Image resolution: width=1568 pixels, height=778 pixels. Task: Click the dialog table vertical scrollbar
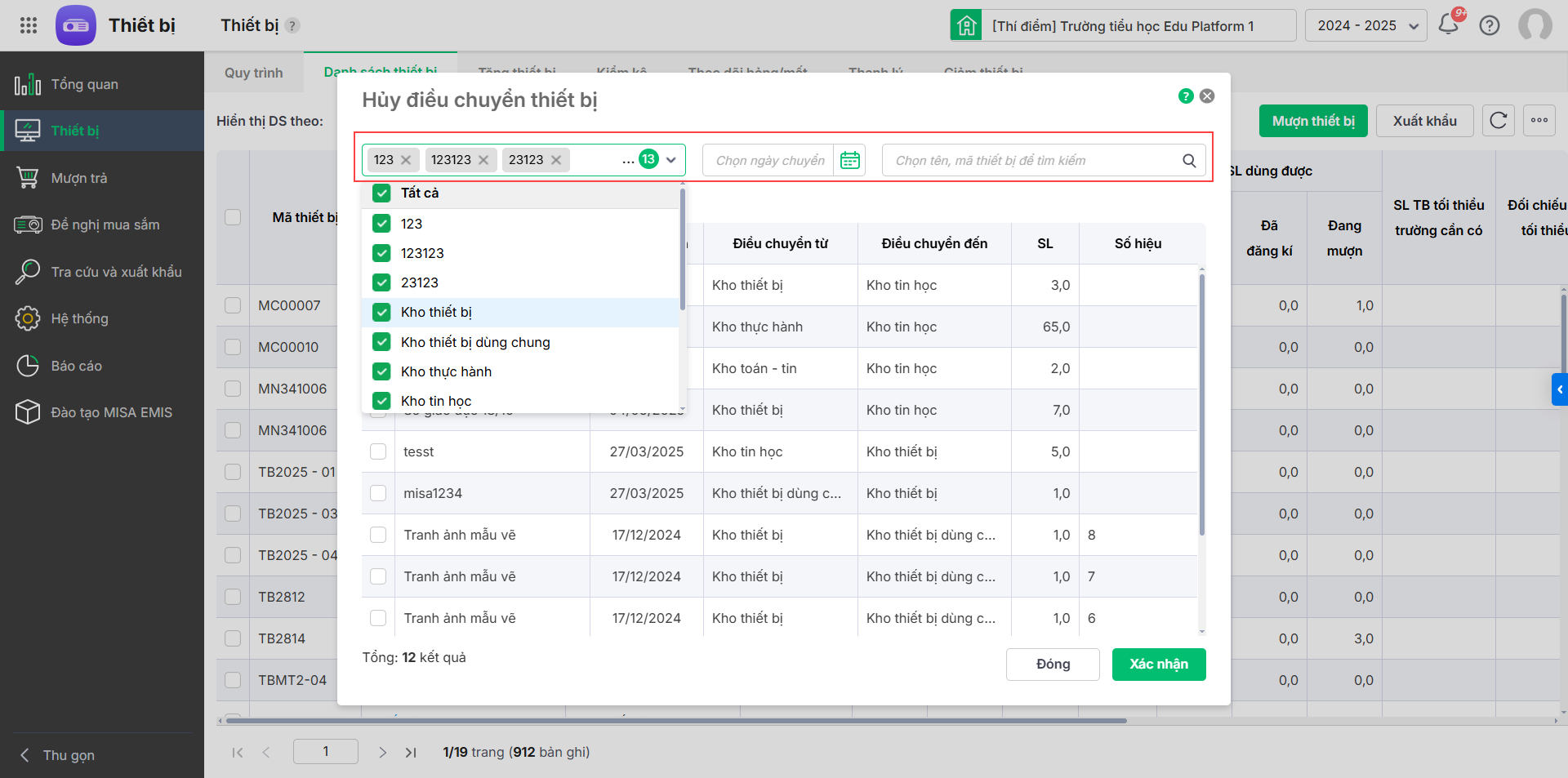(1202, 406)
